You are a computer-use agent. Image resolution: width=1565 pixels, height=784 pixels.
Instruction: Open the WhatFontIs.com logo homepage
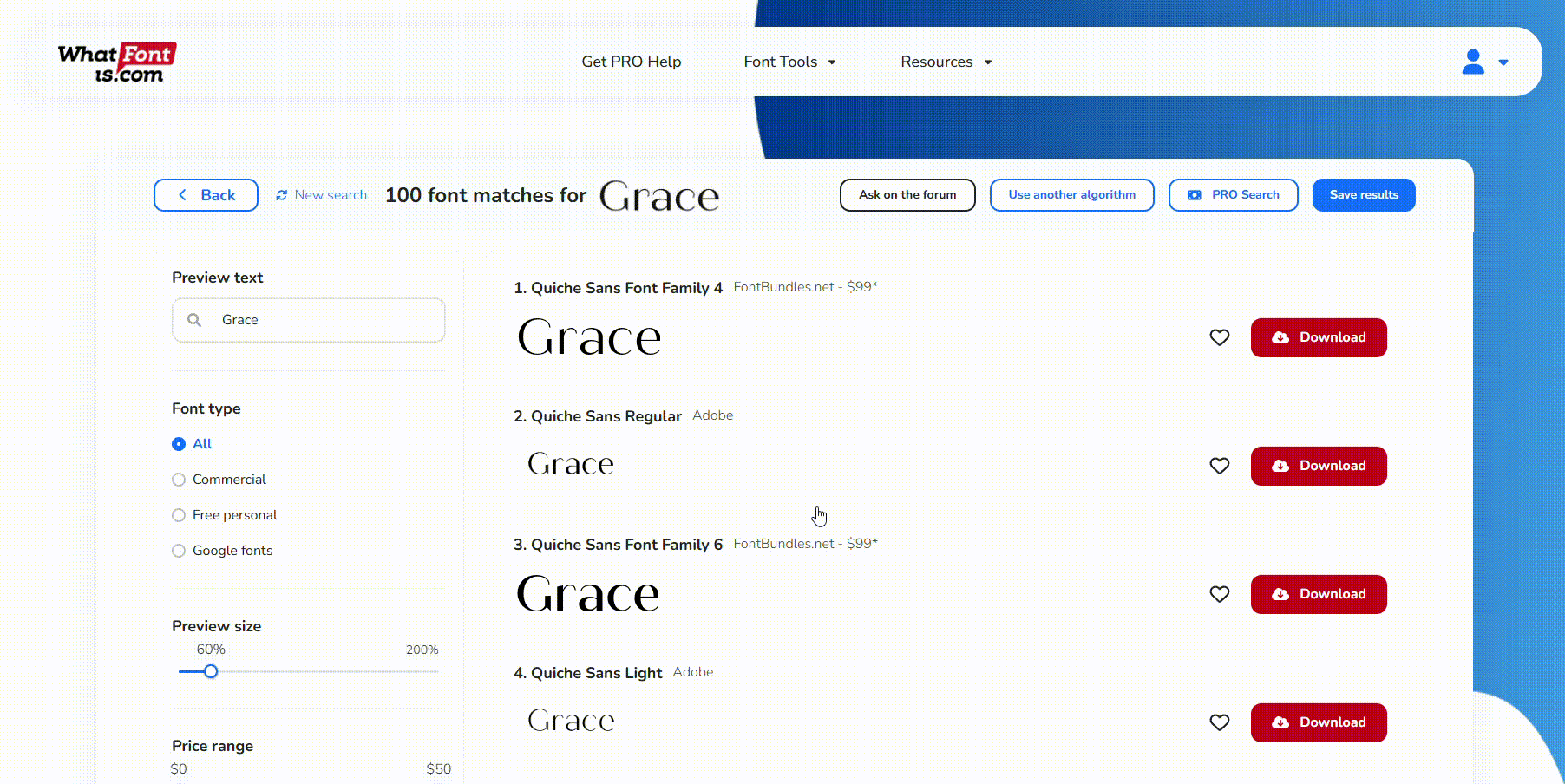click(117, 62)
